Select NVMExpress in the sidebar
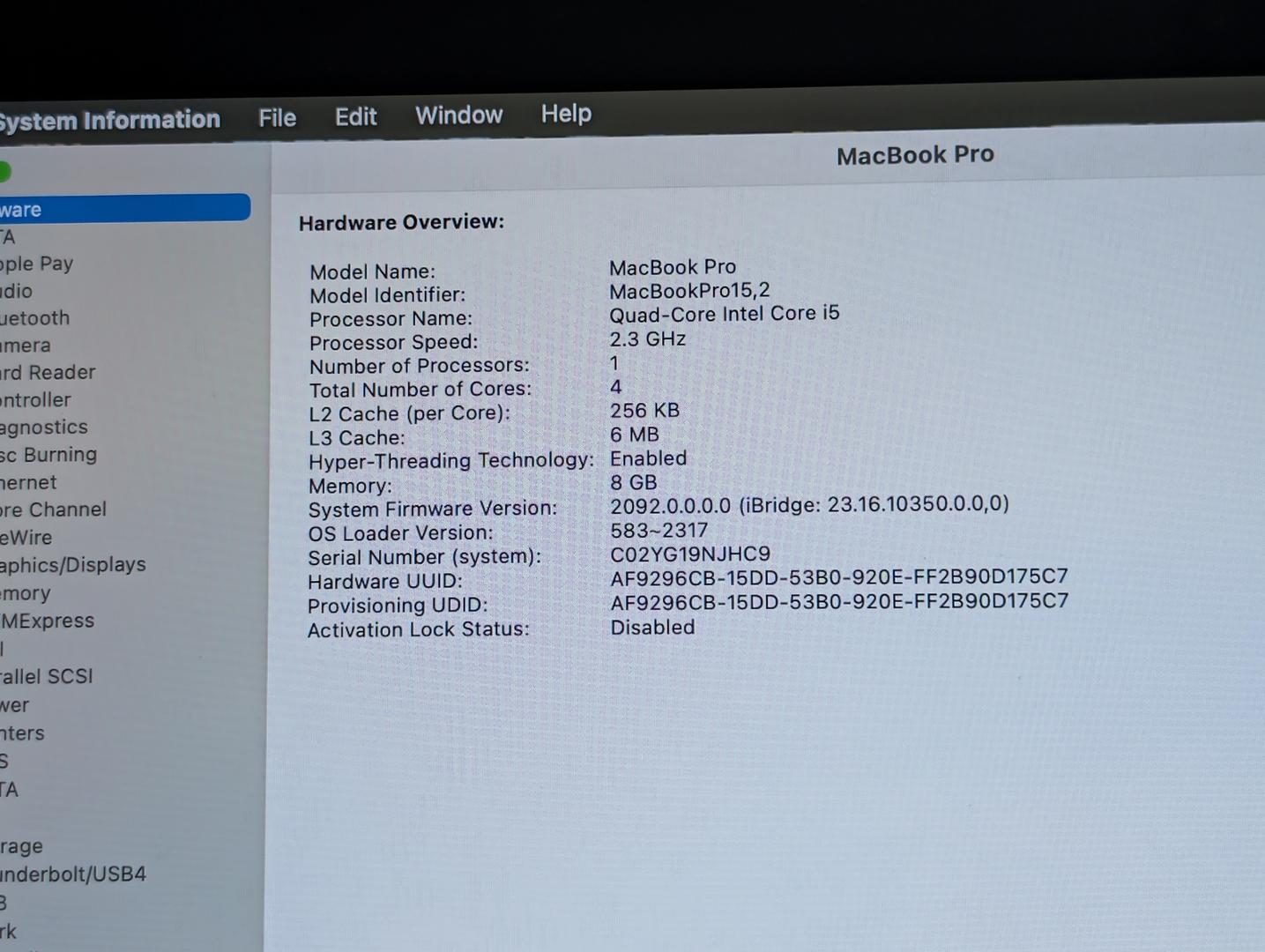1265x952 pixels. tap(47, 621)
